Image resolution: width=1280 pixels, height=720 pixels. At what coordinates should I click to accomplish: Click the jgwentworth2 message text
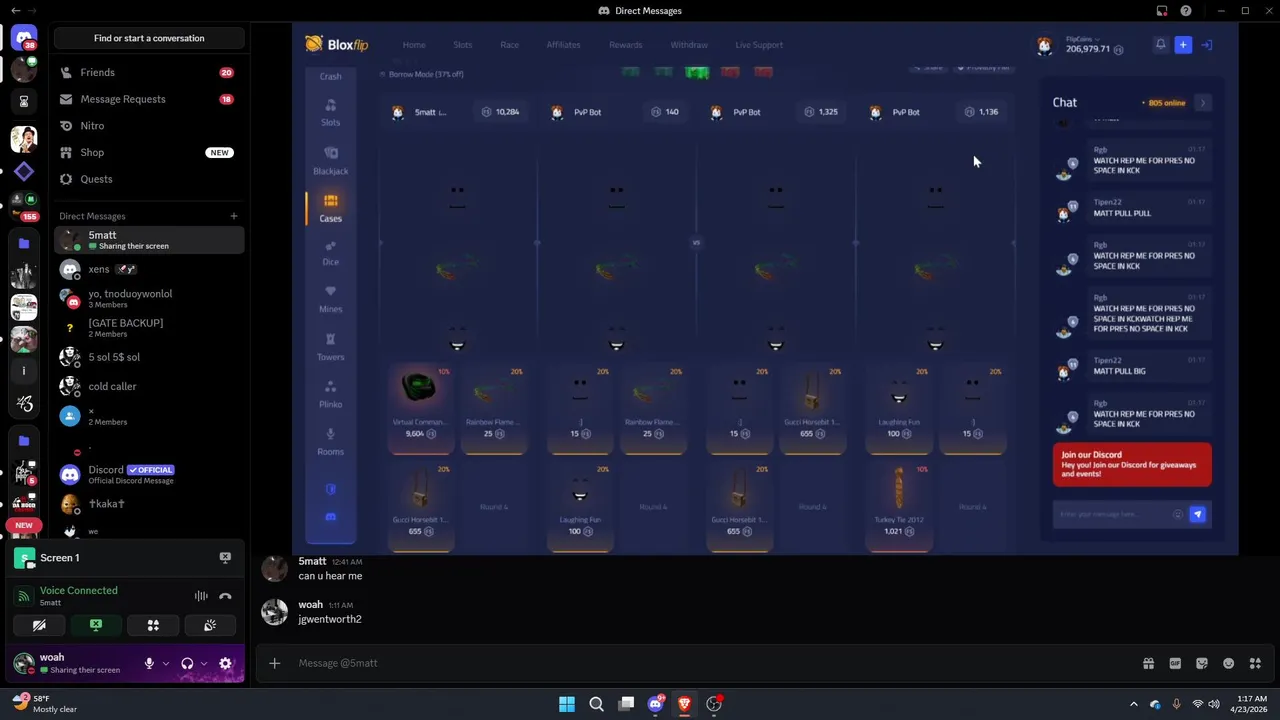pos(330,619)
